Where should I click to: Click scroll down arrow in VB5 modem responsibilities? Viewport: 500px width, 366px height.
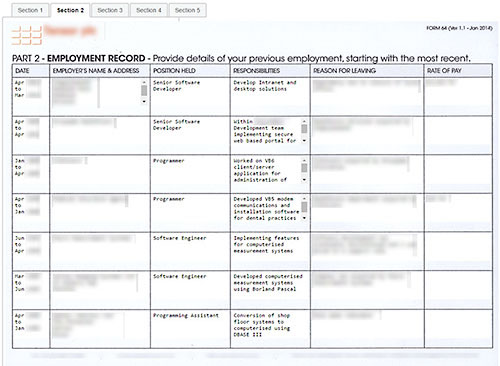pyautogui.click(x=304, y=218)
